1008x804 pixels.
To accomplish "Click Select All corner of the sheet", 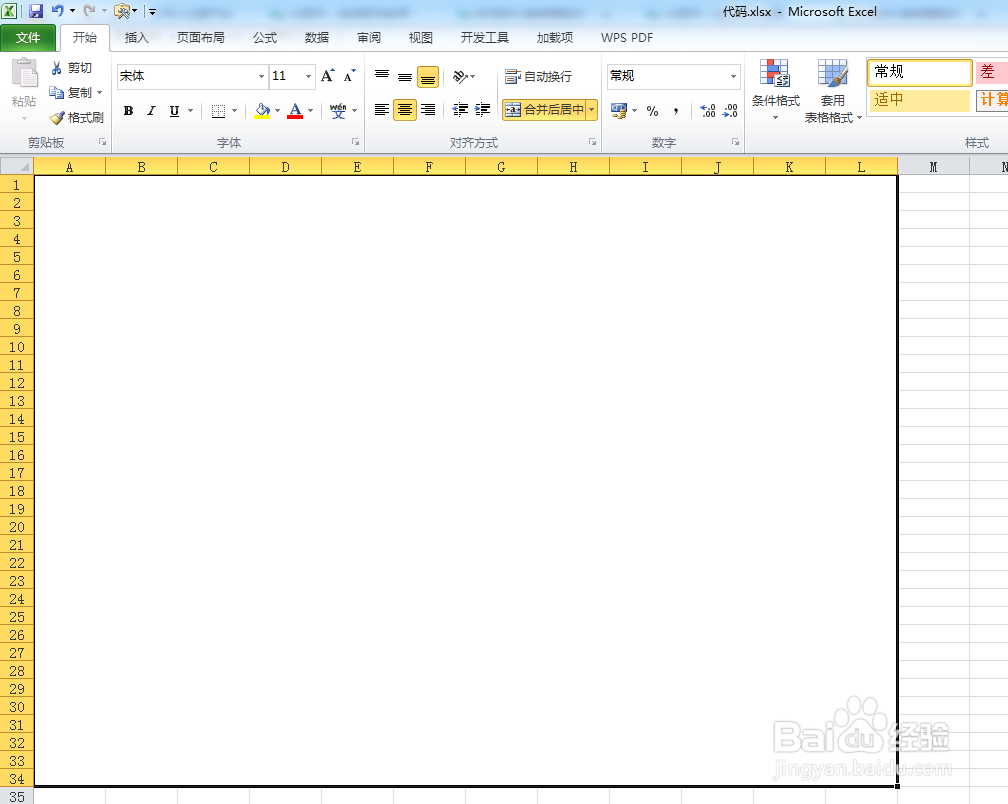I will coord(17,166).
